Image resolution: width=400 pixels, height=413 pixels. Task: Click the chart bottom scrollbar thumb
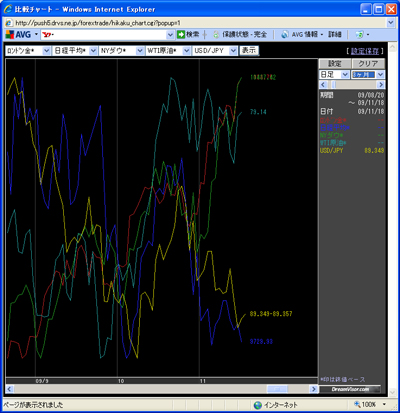coord(277,389)
